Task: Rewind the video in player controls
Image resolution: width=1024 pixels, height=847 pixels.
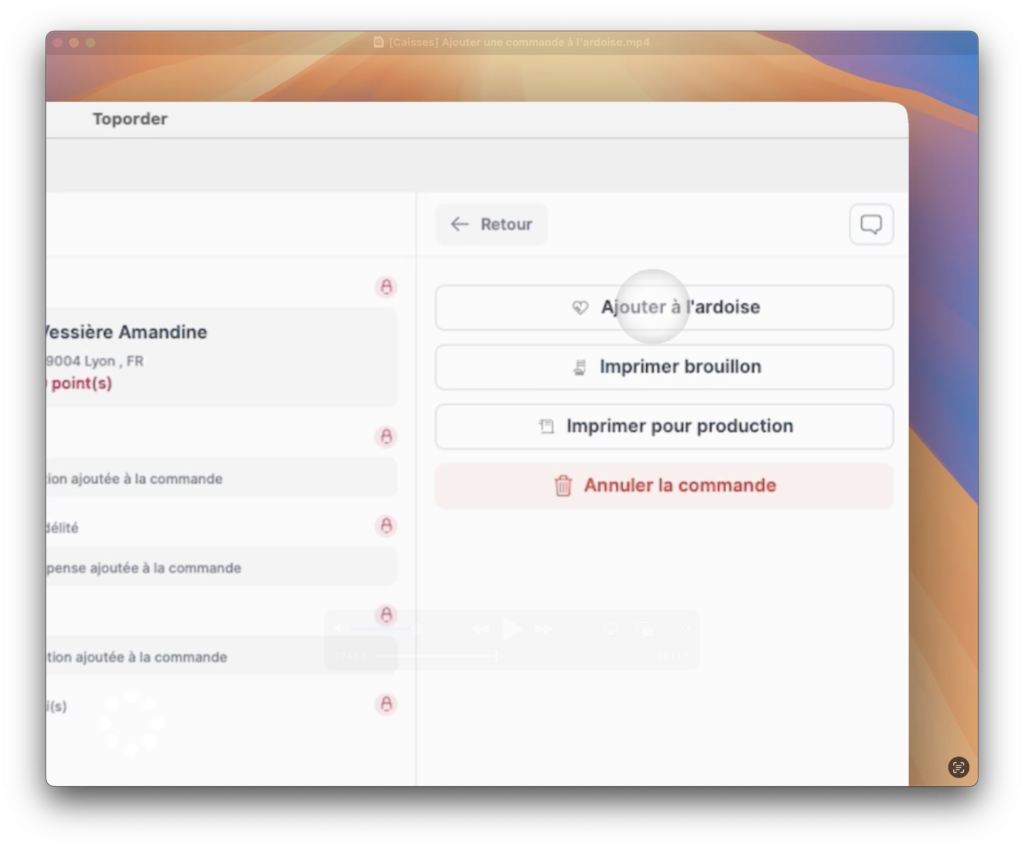Action: click(481, 629)
